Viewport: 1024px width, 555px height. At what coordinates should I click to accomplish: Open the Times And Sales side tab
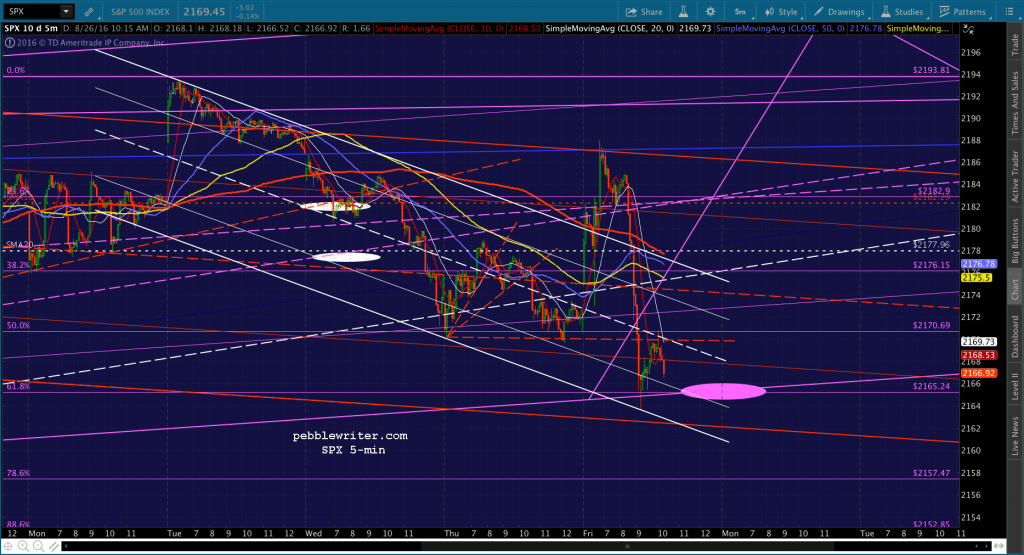[1015, 103]
